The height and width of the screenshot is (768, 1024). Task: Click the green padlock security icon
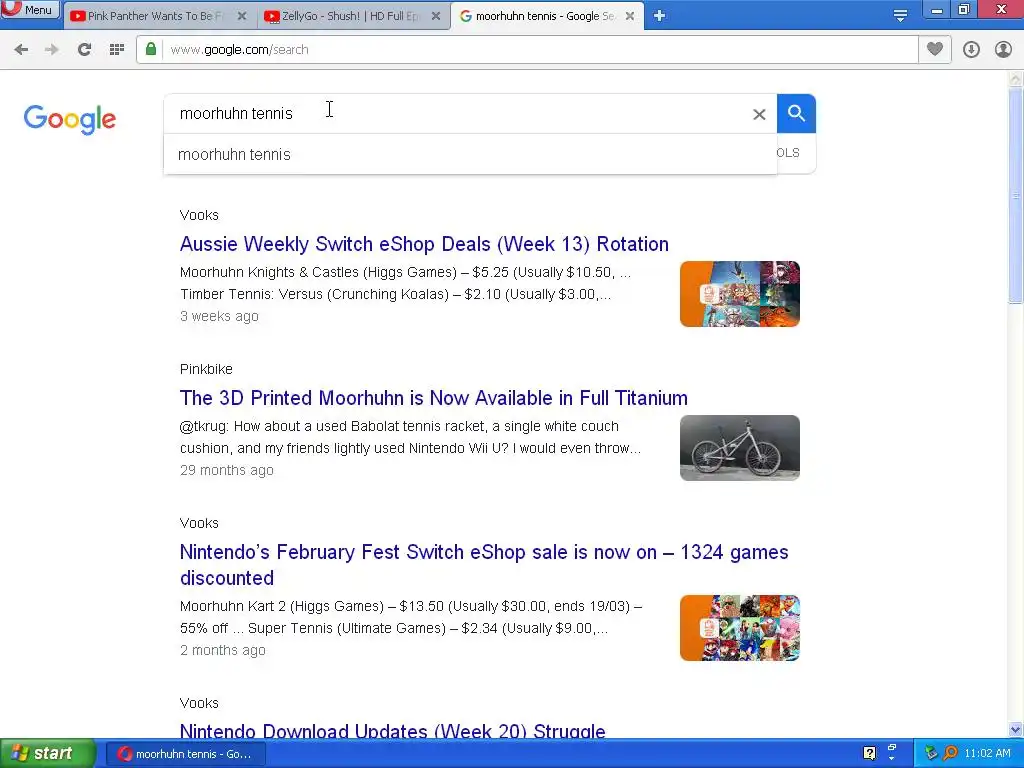click(151, 50)
